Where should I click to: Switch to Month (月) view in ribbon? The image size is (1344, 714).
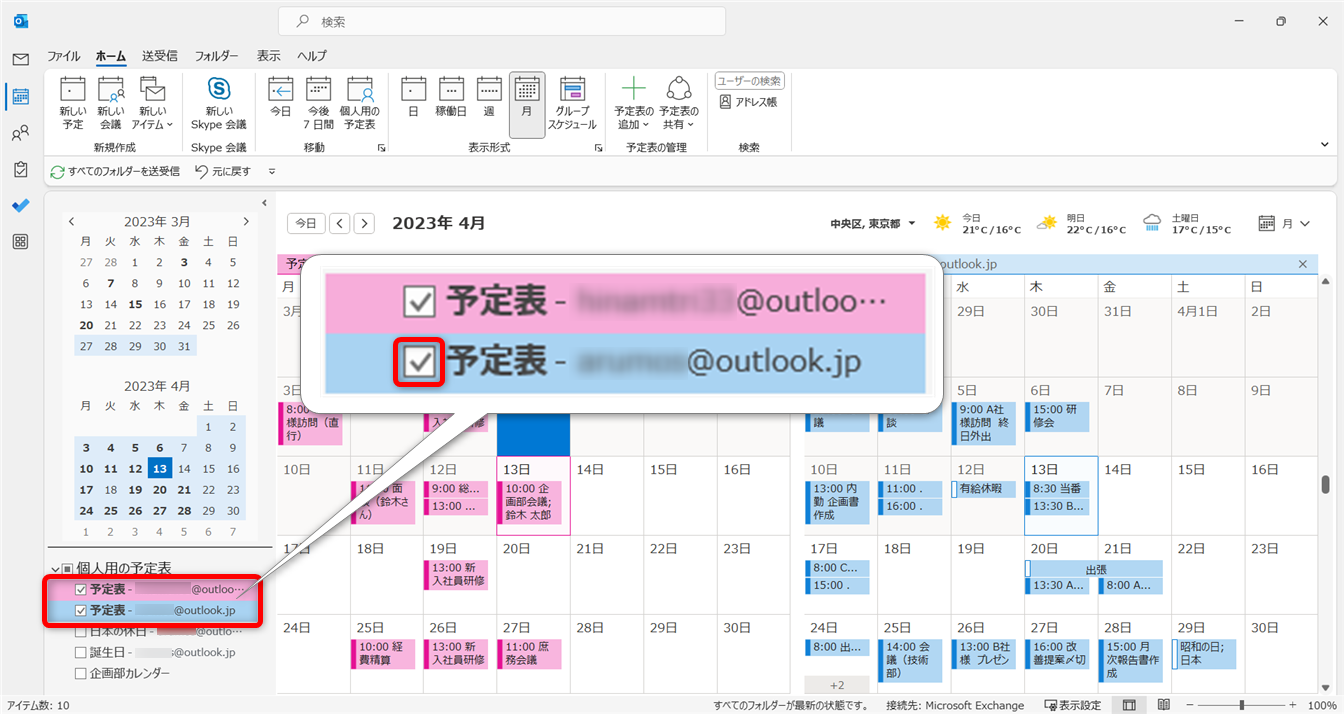pyautogui.click(x=527, y=104)
